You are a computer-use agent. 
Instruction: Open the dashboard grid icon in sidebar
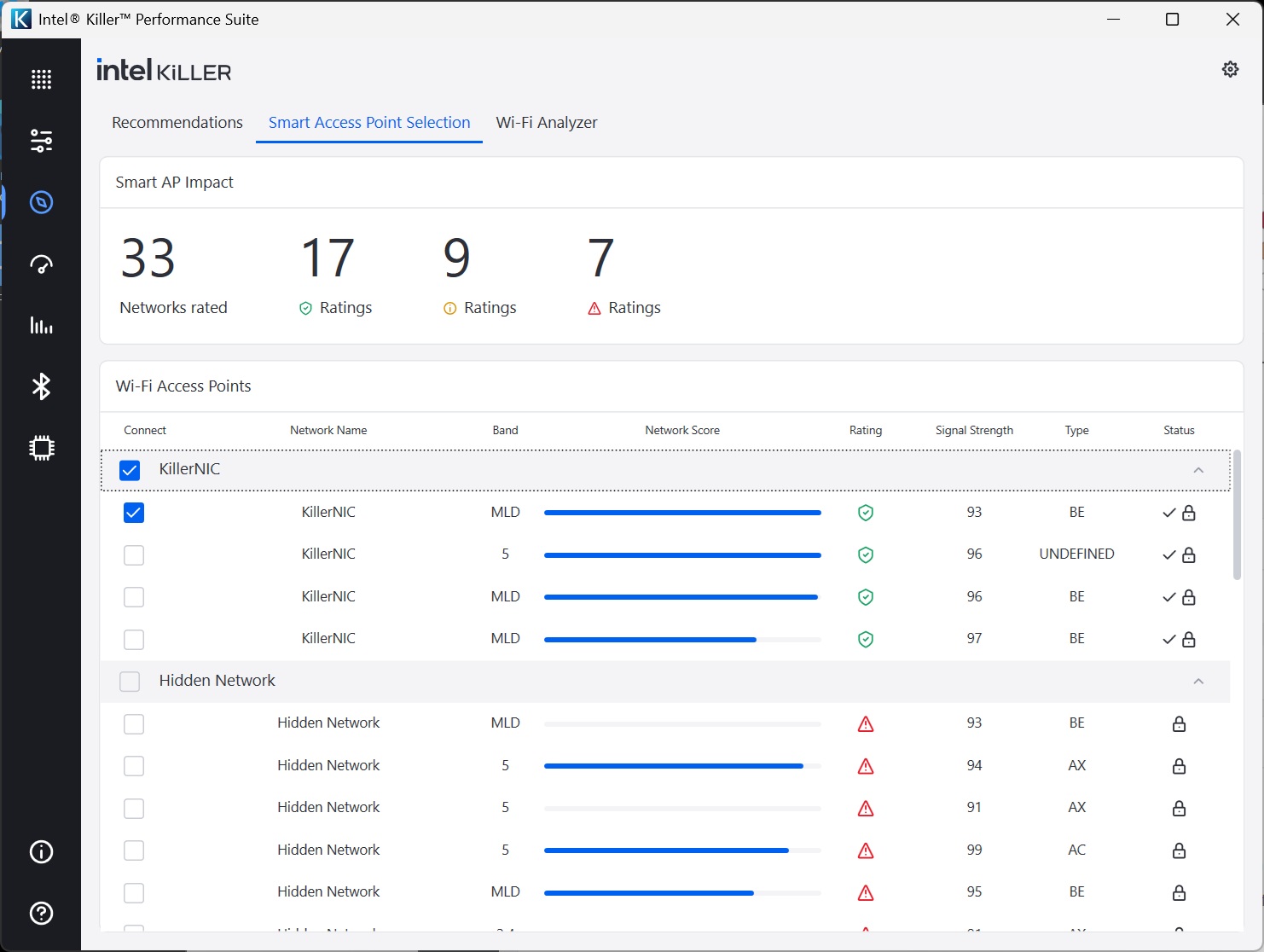click(x=41, y=79)
